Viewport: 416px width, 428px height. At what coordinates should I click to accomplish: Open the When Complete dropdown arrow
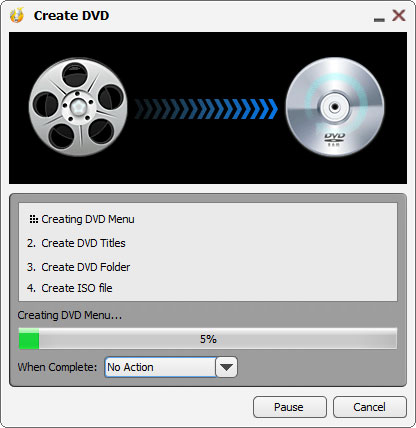(227, 367)
